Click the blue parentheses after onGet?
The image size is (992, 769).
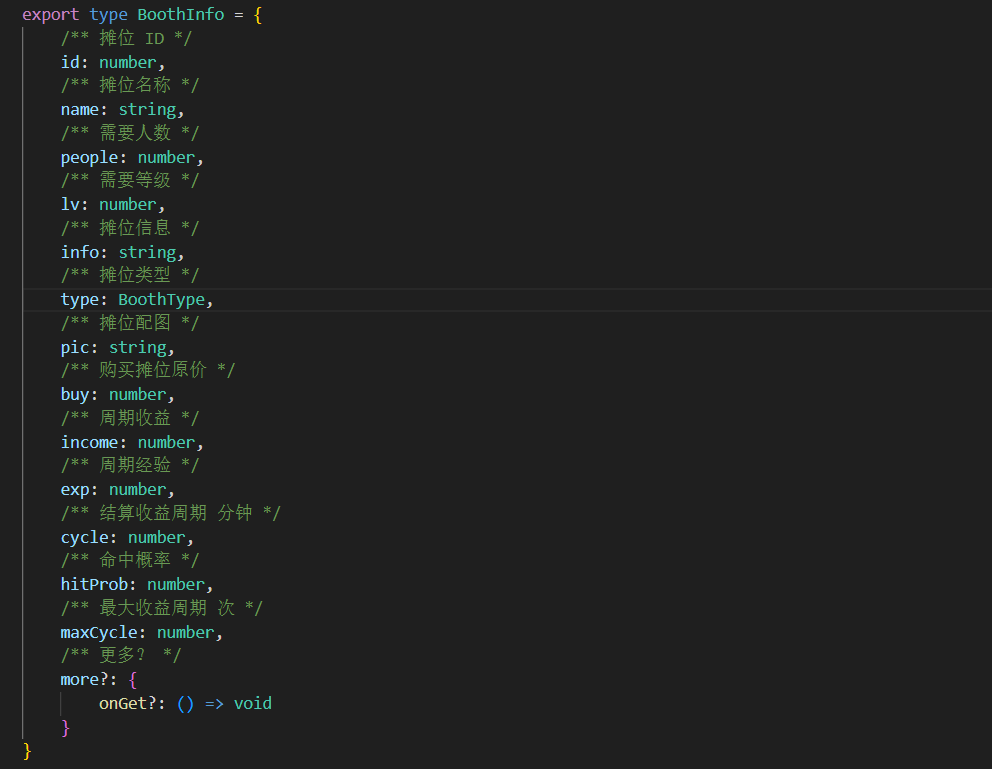[185, 704]
